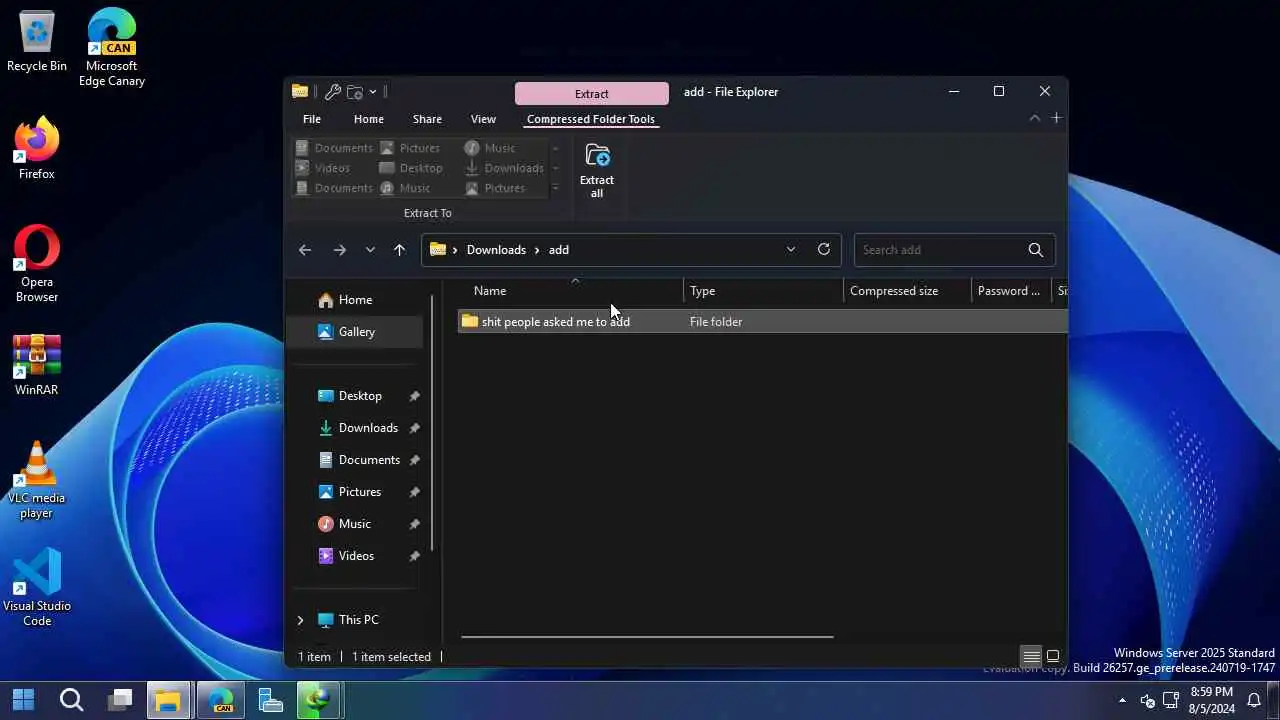Click the Downloads breadcrumb in address bar

point(496,250)
